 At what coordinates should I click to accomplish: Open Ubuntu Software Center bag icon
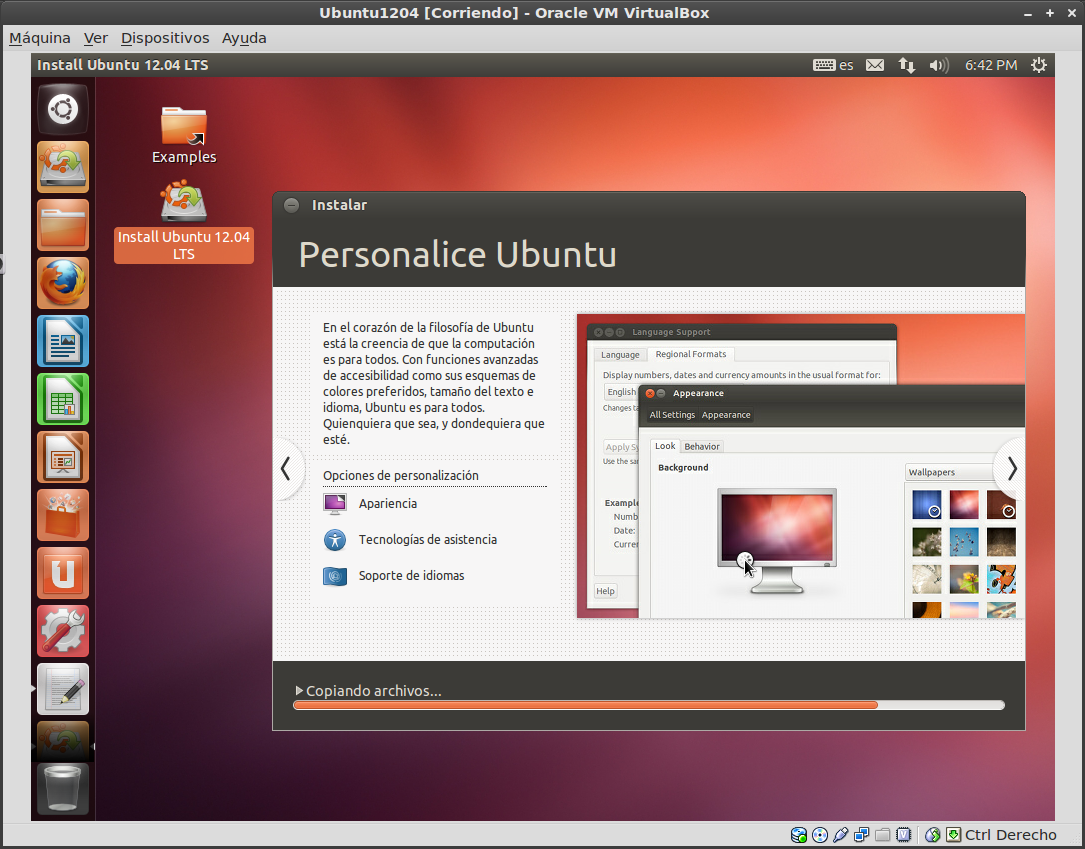[x=63, y=515]
